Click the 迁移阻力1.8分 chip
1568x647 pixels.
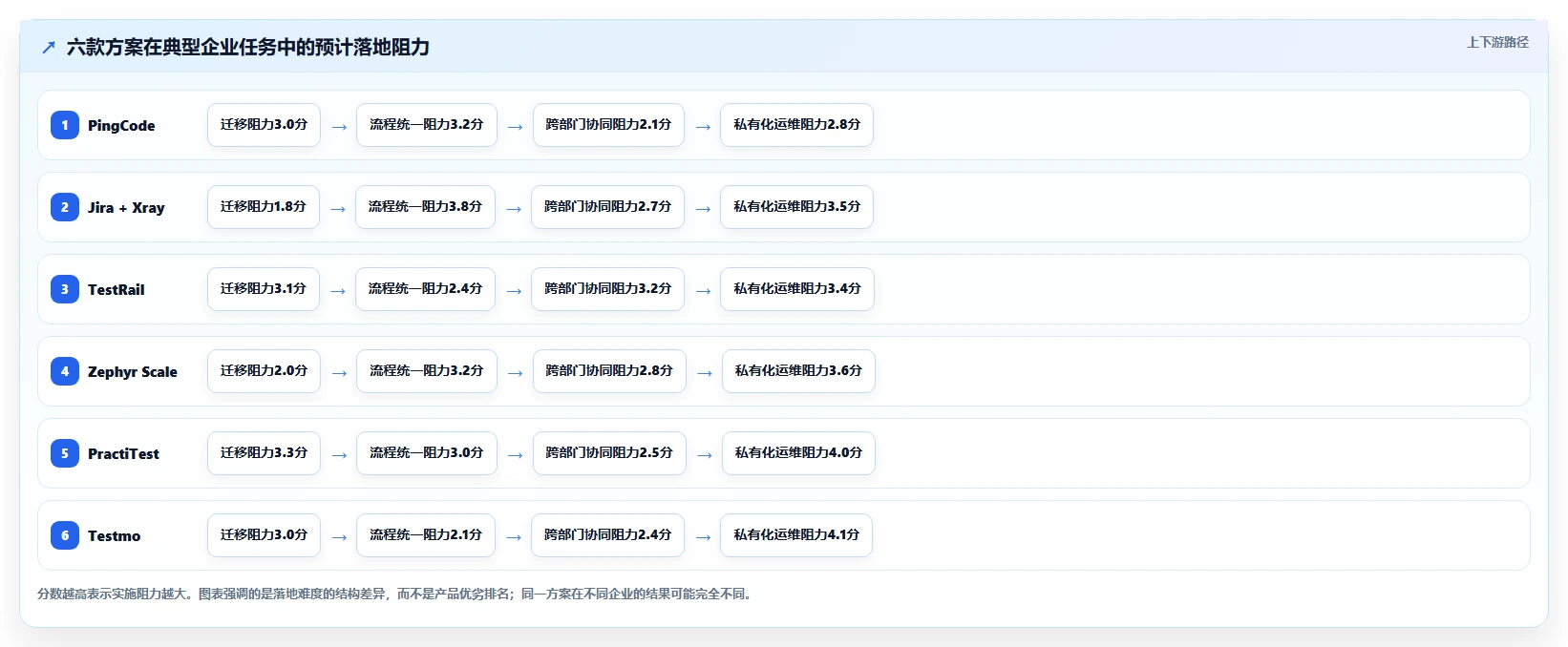[x=264, y=207]
